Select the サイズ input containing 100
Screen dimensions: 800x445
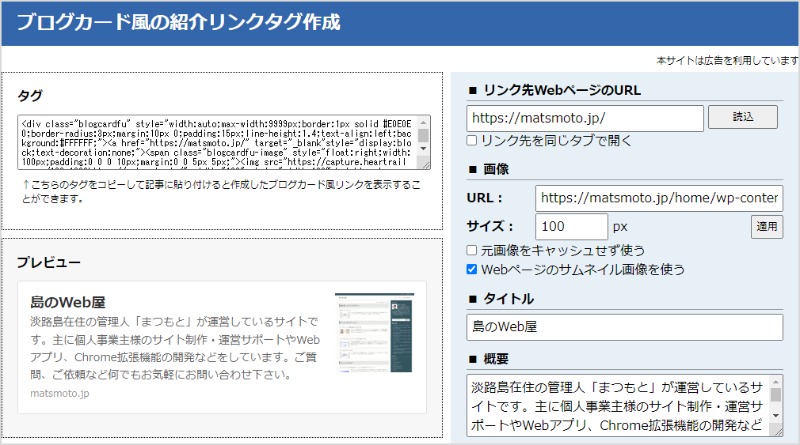(x=571, y=226)
